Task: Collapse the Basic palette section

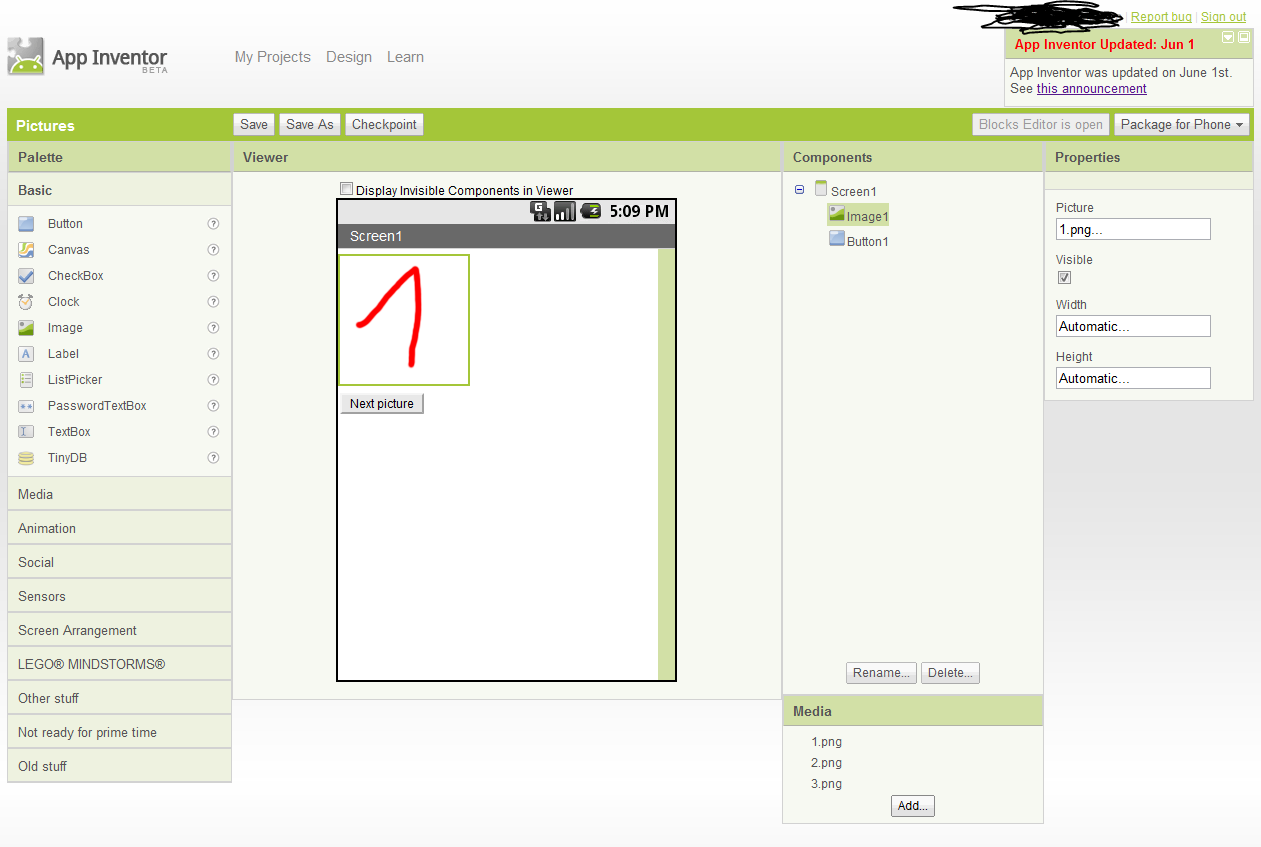Action: (119, 190)
